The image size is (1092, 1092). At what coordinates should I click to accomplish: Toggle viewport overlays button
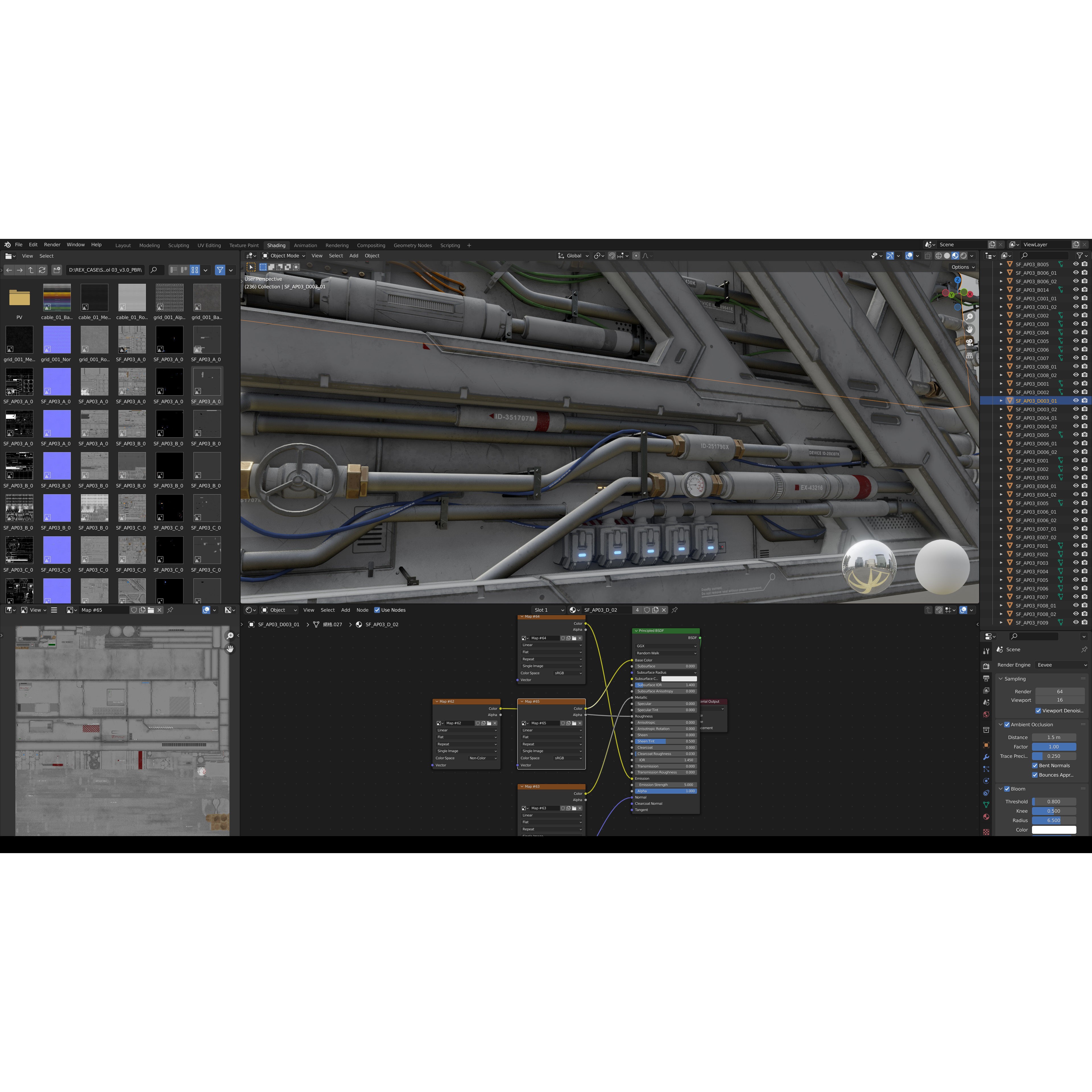(x=909, y=256)
